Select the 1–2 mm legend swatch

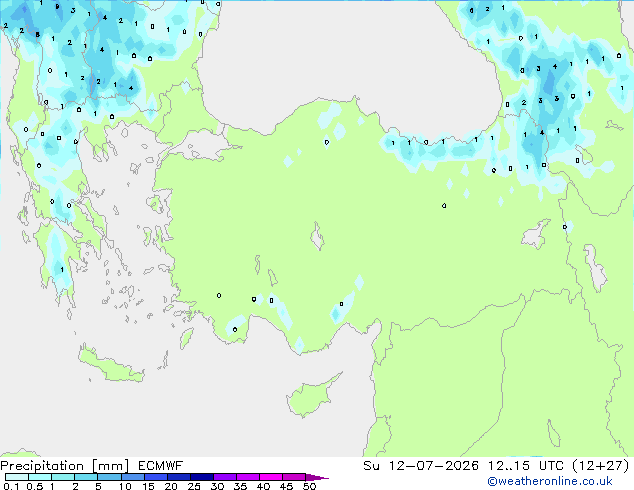(63, 477)
